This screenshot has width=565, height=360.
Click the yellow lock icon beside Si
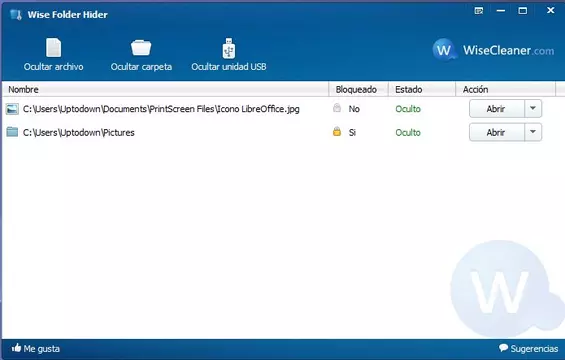tap(337, 132)
